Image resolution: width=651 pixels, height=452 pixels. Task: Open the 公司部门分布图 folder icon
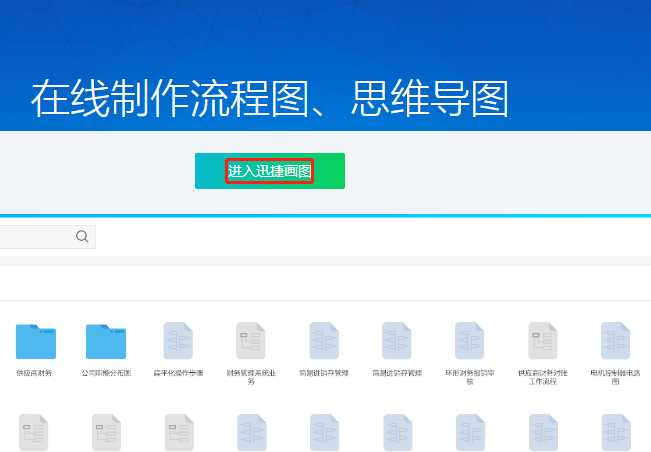coord(106,341)
